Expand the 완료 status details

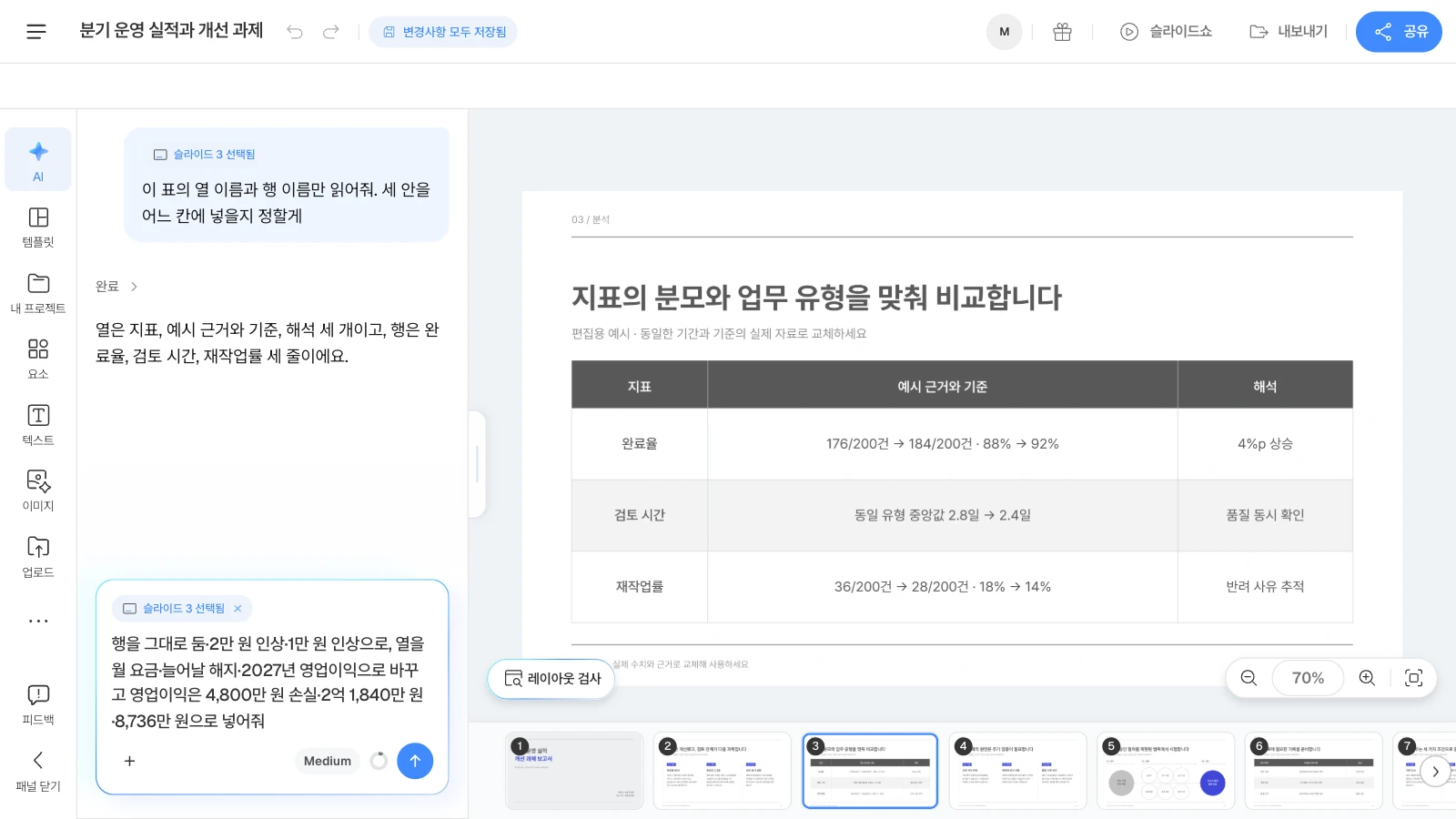[x=116, y=286]
